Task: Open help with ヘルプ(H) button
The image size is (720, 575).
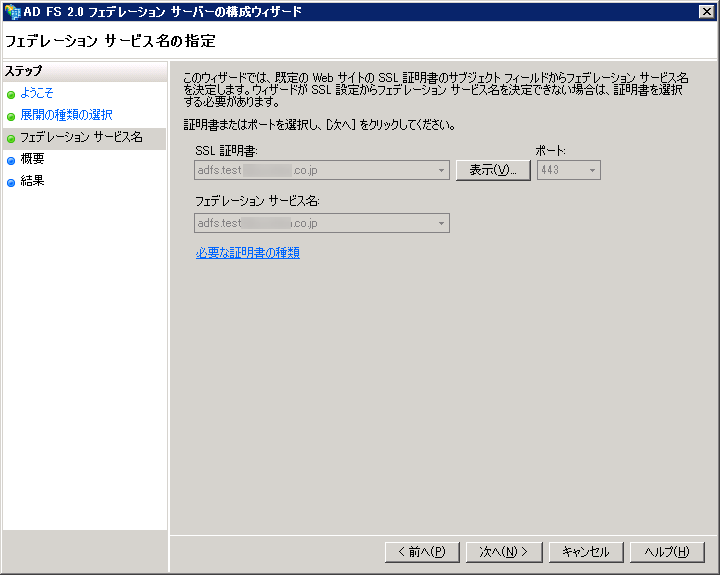Action: [667, 552]
